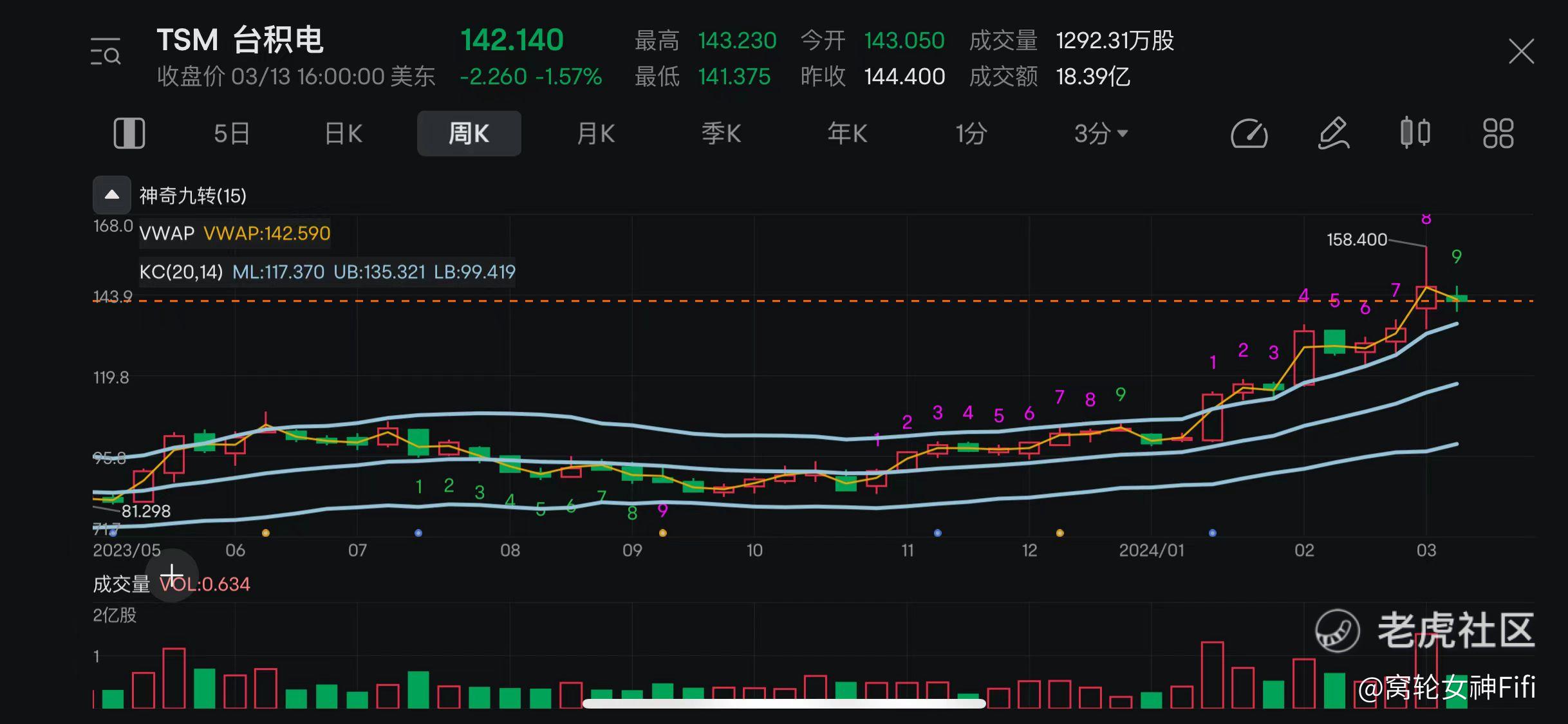Click the 最低 141.375 value
The width and height of the screenshot is (1568, 724).
click(734, 77)
